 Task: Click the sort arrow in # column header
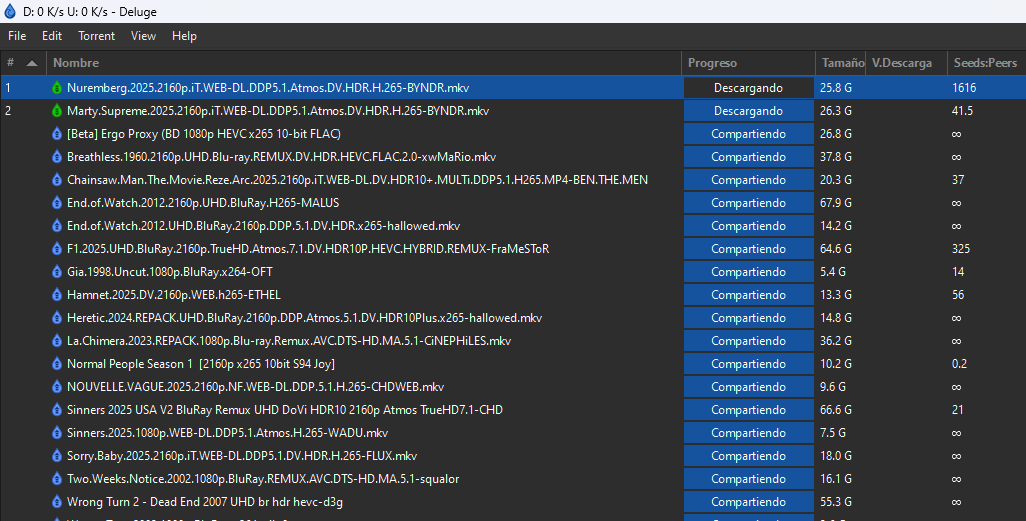pos(31,63)
